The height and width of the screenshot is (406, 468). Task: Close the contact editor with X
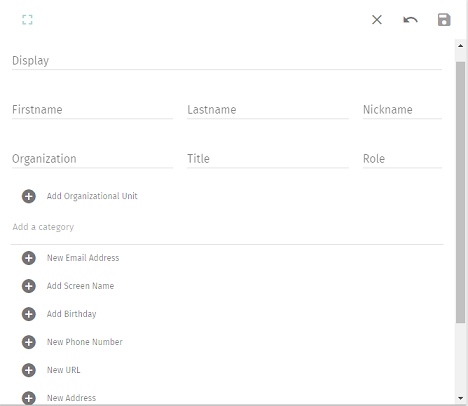click(x=377, y=20)
